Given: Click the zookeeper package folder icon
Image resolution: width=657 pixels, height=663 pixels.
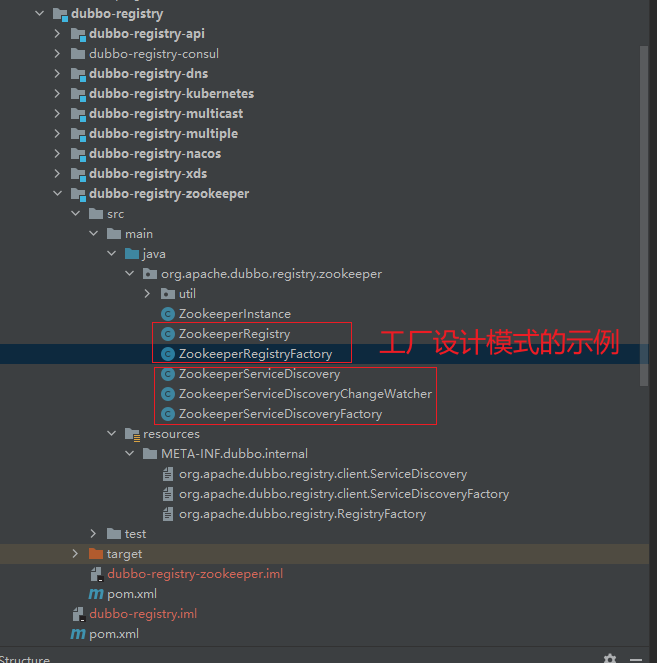Looking at the screenshot, I should (x=150, y=274).
